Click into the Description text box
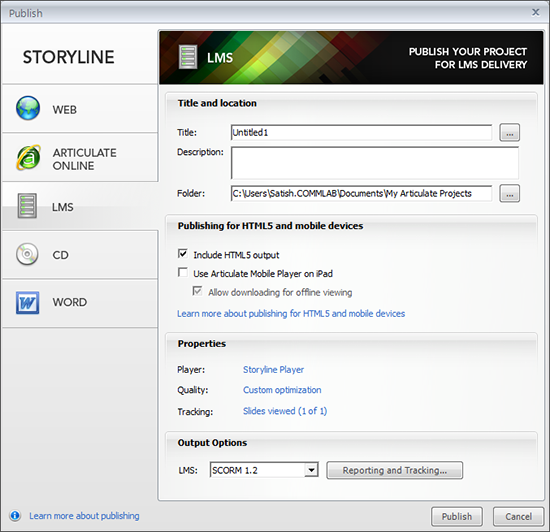Image resolution: width=550 pixels, height=532 pixels. [375, 163]
